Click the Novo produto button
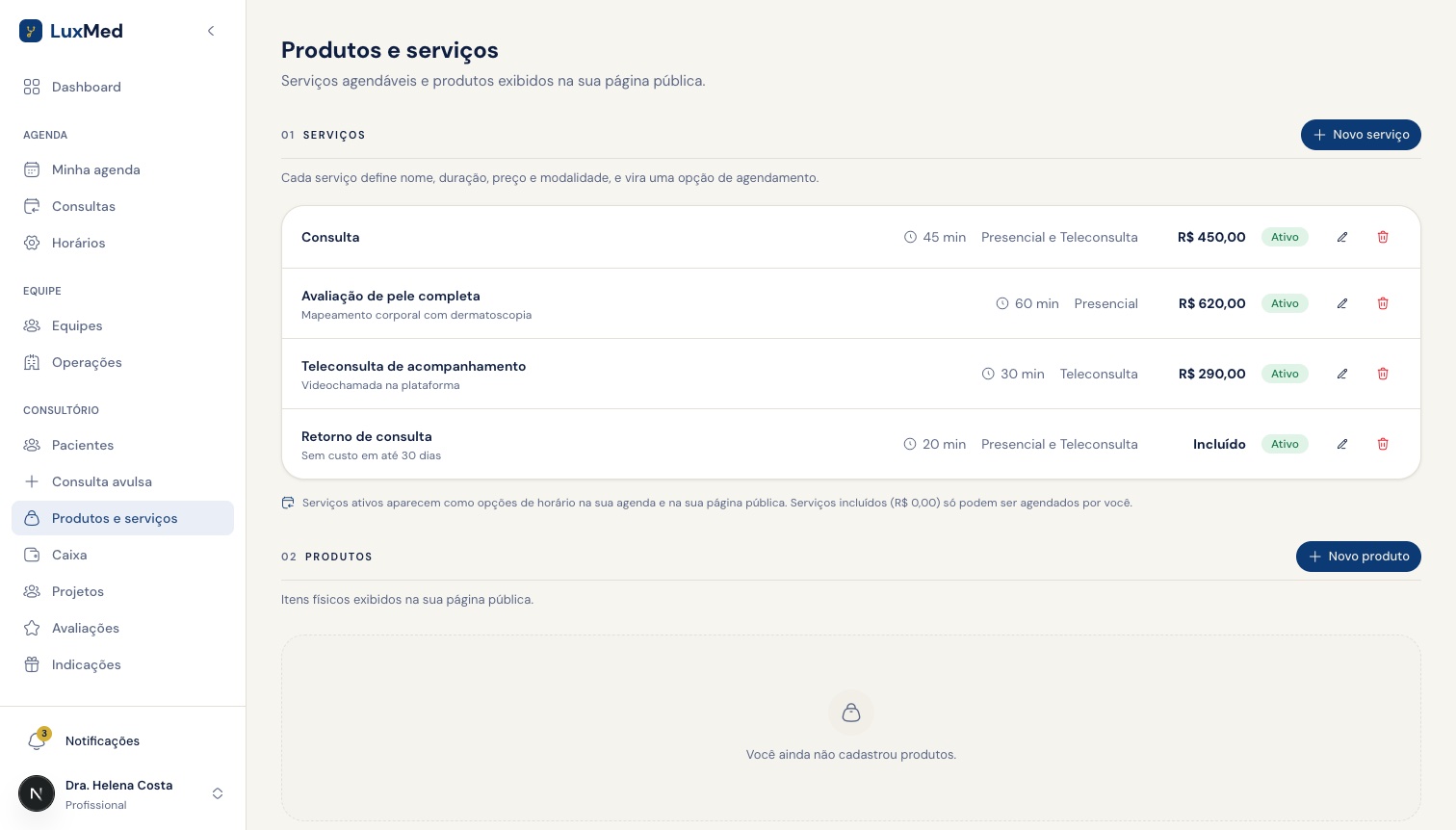Image resolution: width=1456 pixels, height=830 pixels. pyautogui.click(x=1359, y=557)
